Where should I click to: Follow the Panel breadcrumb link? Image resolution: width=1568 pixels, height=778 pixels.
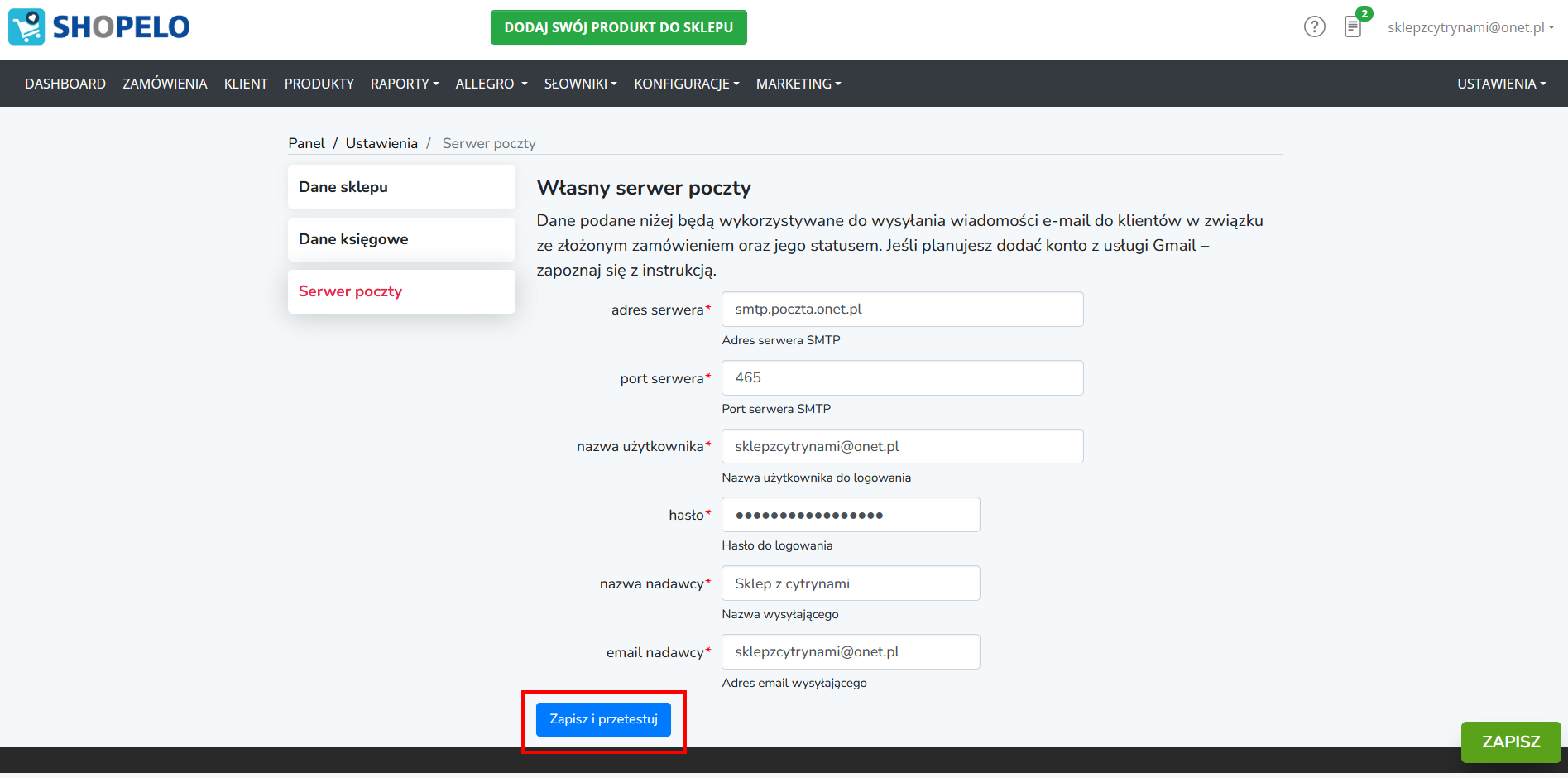click(x=306, y=143)
